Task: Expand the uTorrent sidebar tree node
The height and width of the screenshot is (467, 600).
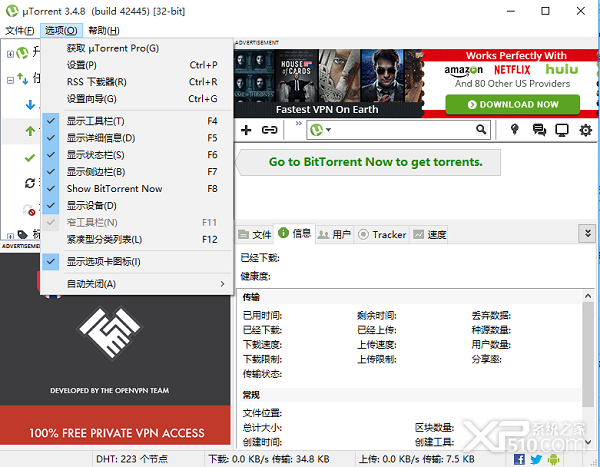Action: coord(10,54)
